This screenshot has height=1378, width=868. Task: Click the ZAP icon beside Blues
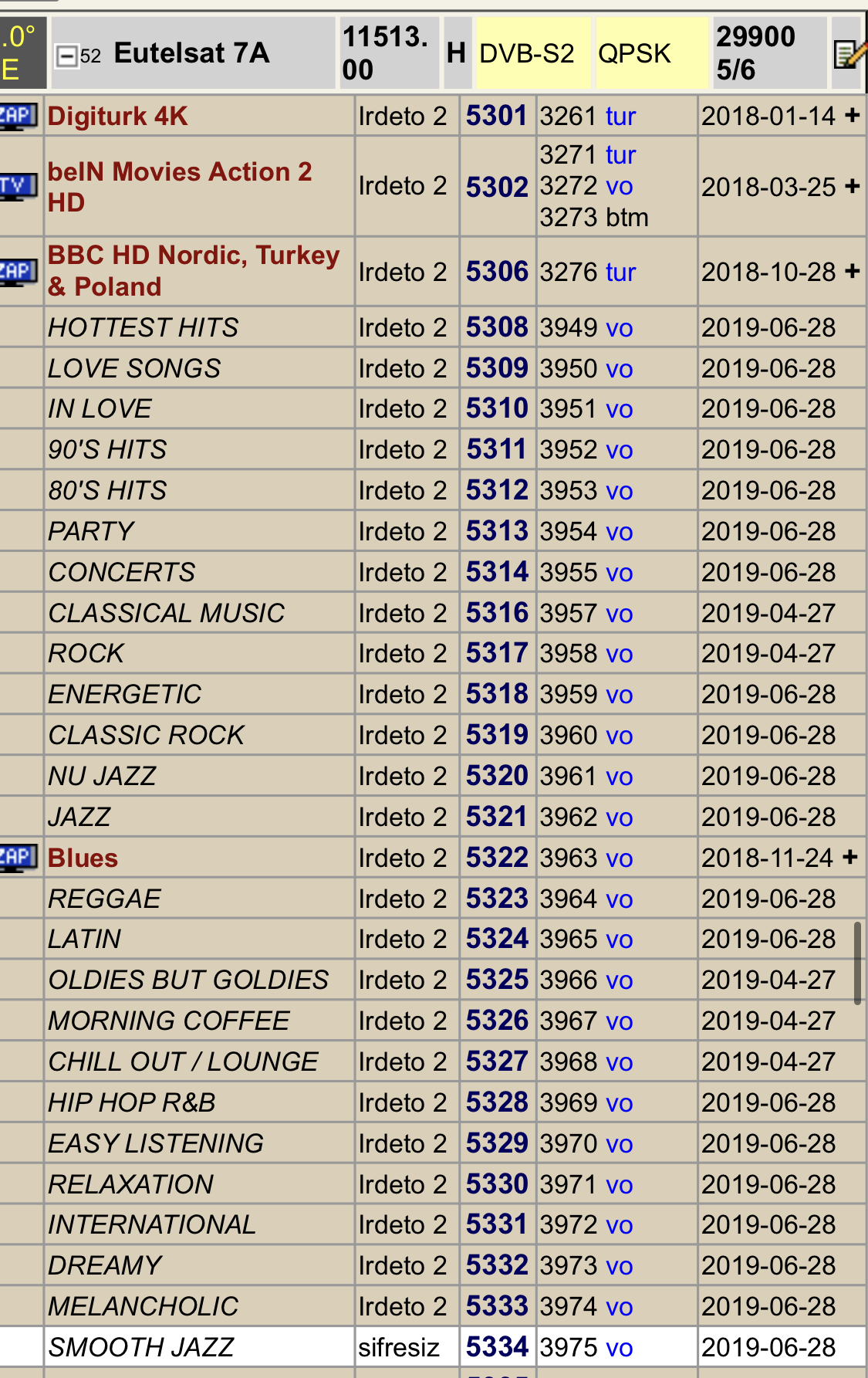(18, 858)
